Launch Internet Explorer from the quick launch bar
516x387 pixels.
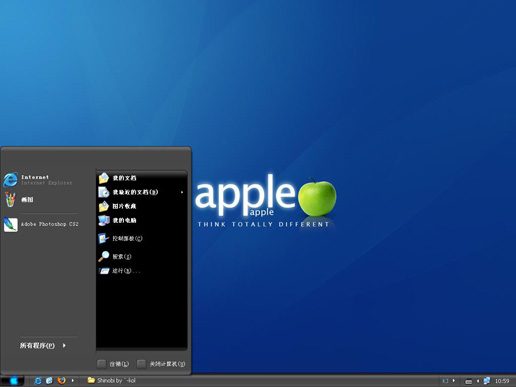click(x=38, y=380)
